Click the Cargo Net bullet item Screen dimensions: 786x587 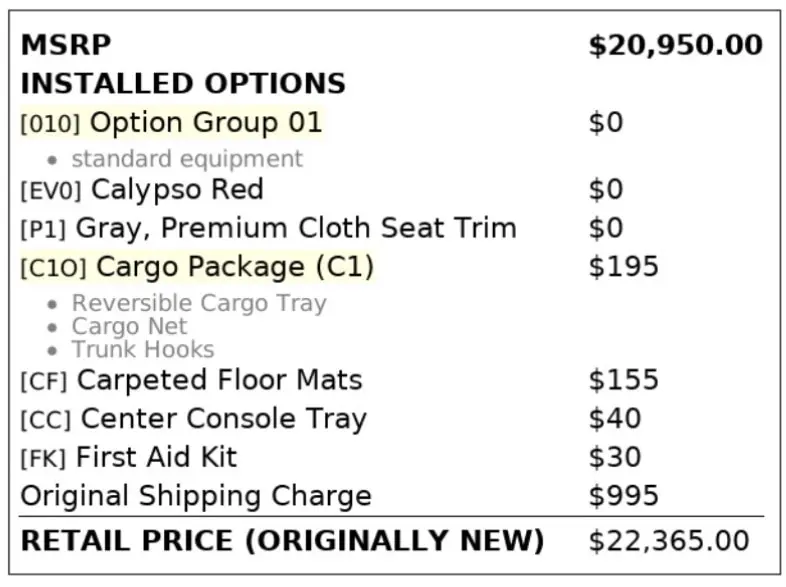[129, 326]
